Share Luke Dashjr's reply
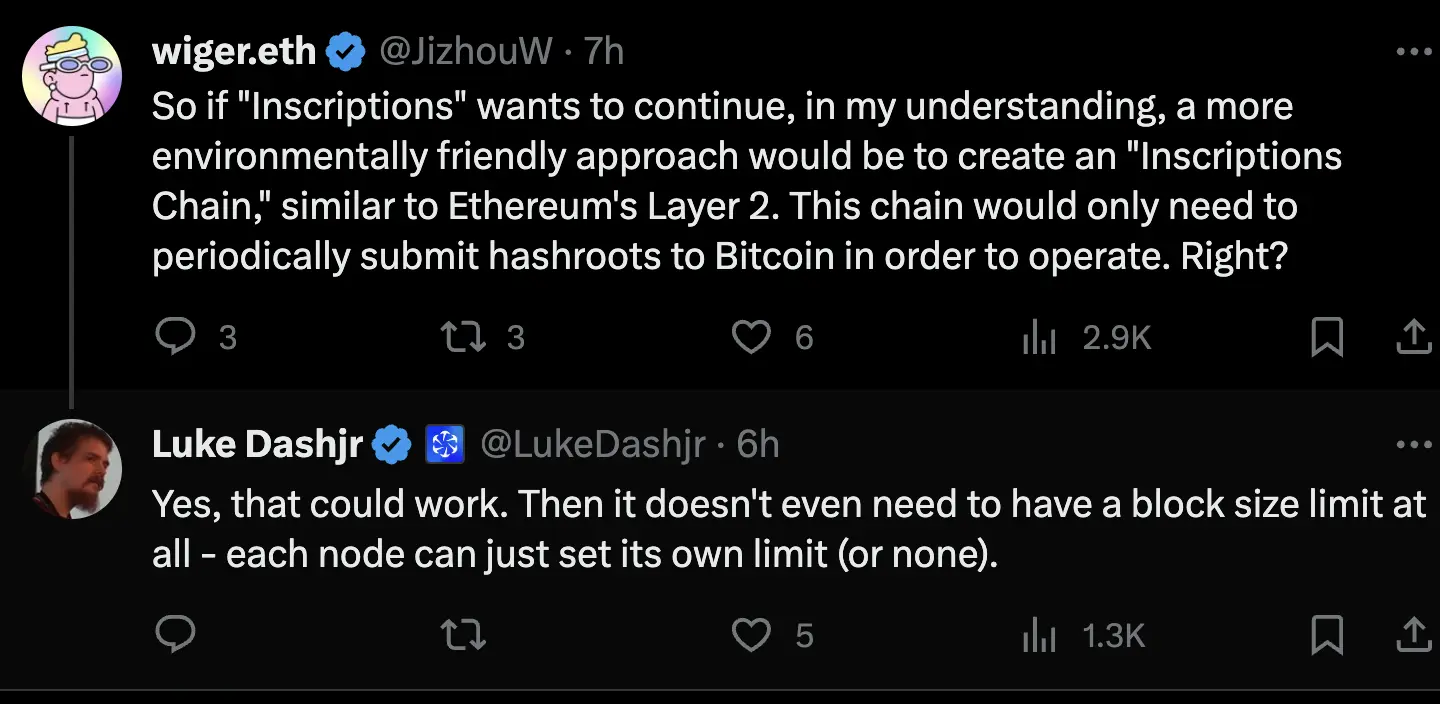1440x704 pixels. [1413, 635]
